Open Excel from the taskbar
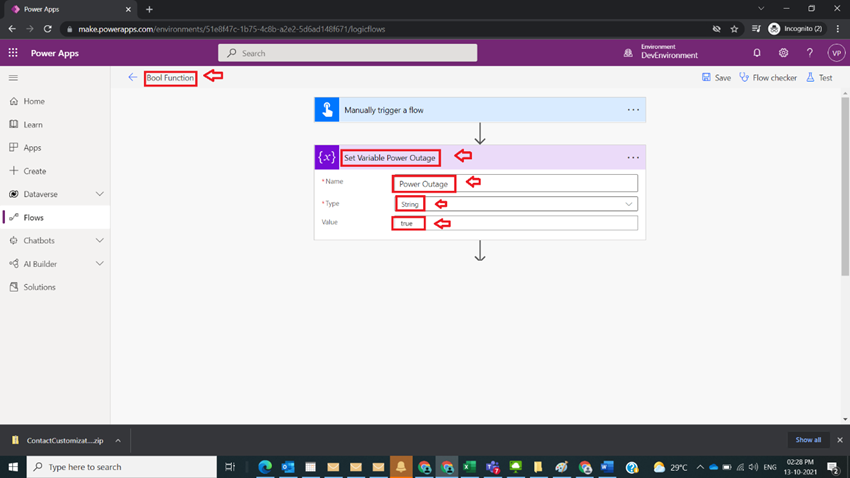850x478 pixels. pyautogui.click(x=469, y=467)
